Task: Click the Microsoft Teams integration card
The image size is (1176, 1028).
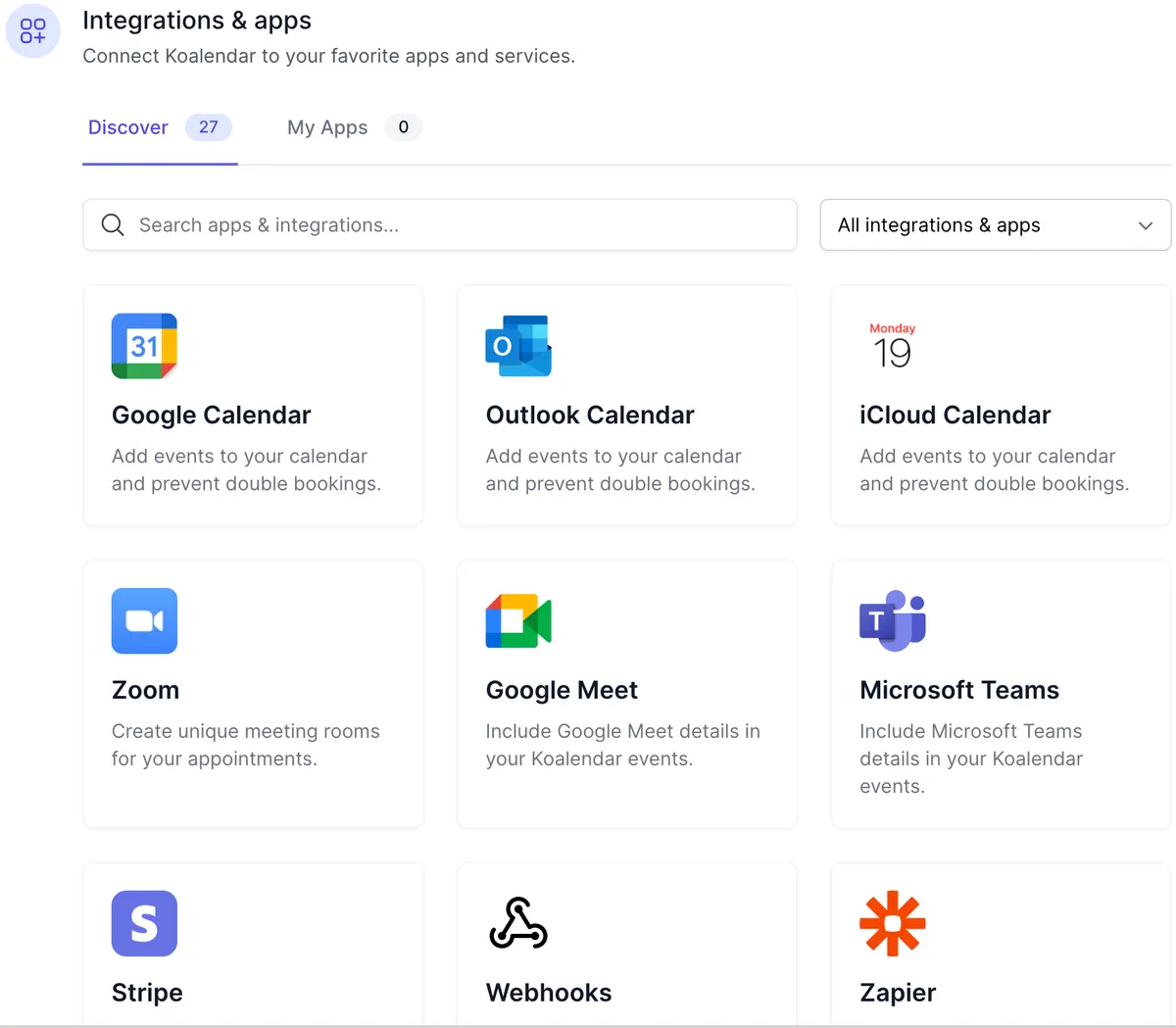Action: [x=1000, y=693]
